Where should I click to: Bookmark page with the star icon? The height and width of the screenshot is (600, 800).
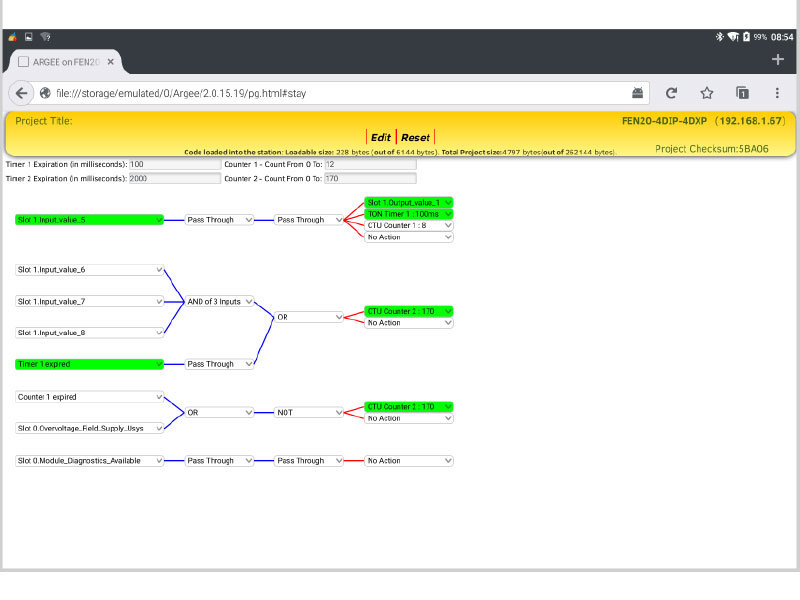(707, 93)
